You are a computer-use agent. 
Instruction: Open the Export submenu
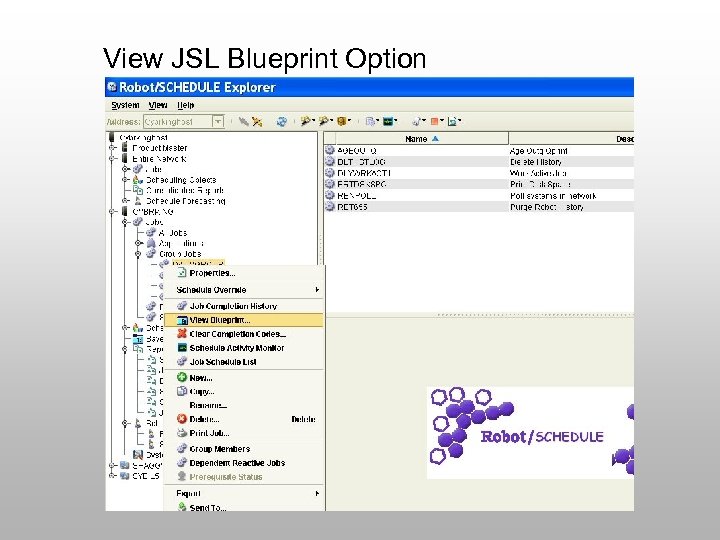244,493
